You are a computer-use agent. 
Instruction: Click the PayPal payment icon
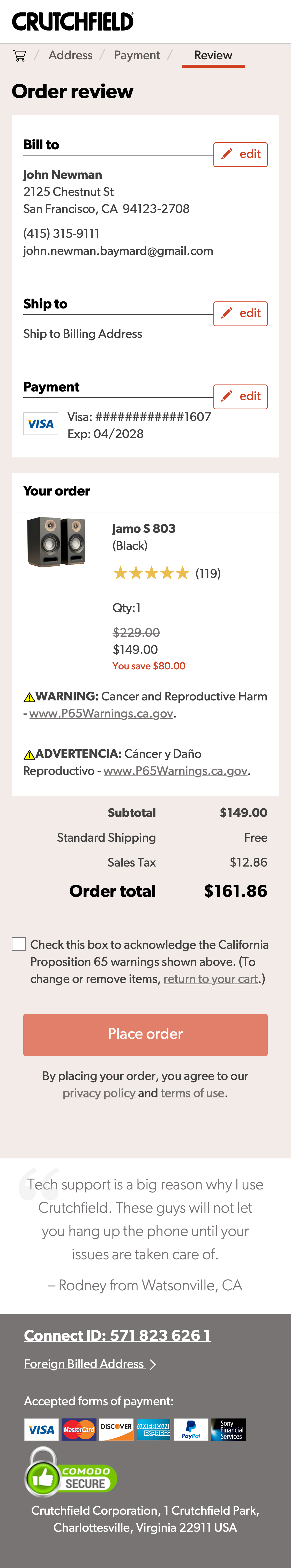[192, 1429]
